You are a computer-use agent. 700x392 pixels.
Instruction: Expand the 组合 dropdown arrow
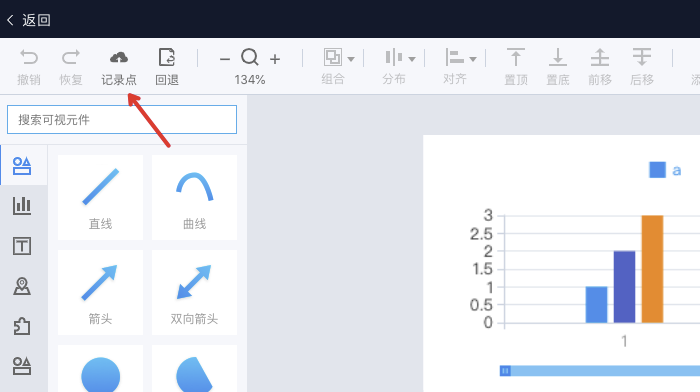351,59
